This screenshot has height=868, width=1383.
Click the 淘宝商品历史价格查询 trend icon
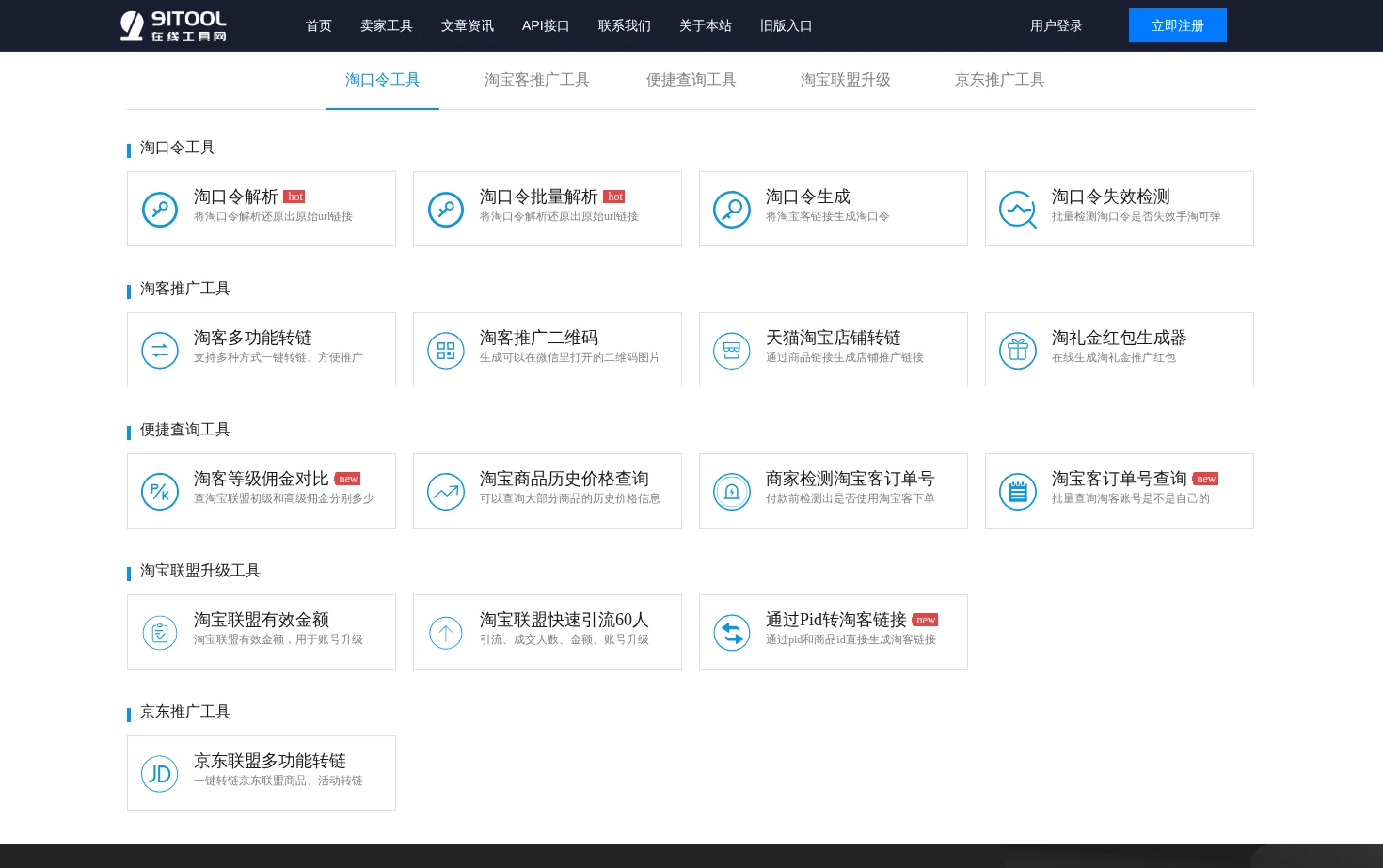(446, 491)
